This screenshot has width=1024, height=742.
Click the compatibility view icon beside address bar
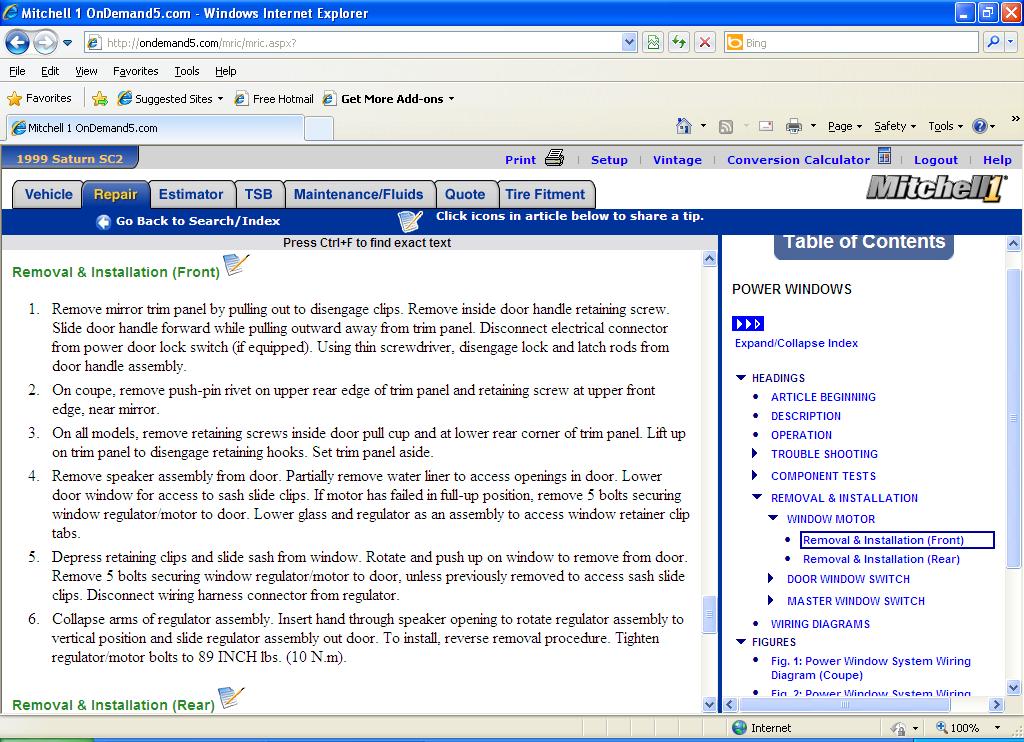[653, 43]
